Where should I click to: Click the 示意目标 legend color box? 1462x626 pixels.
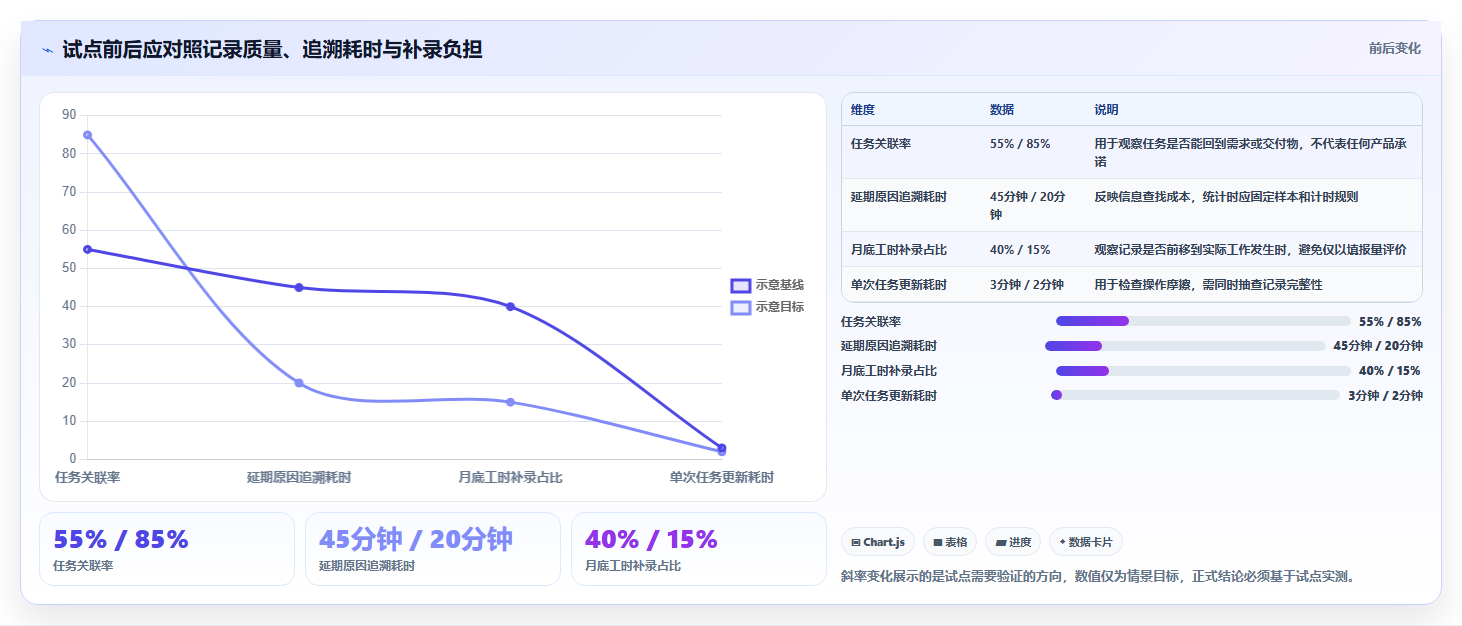click(741, 307)
